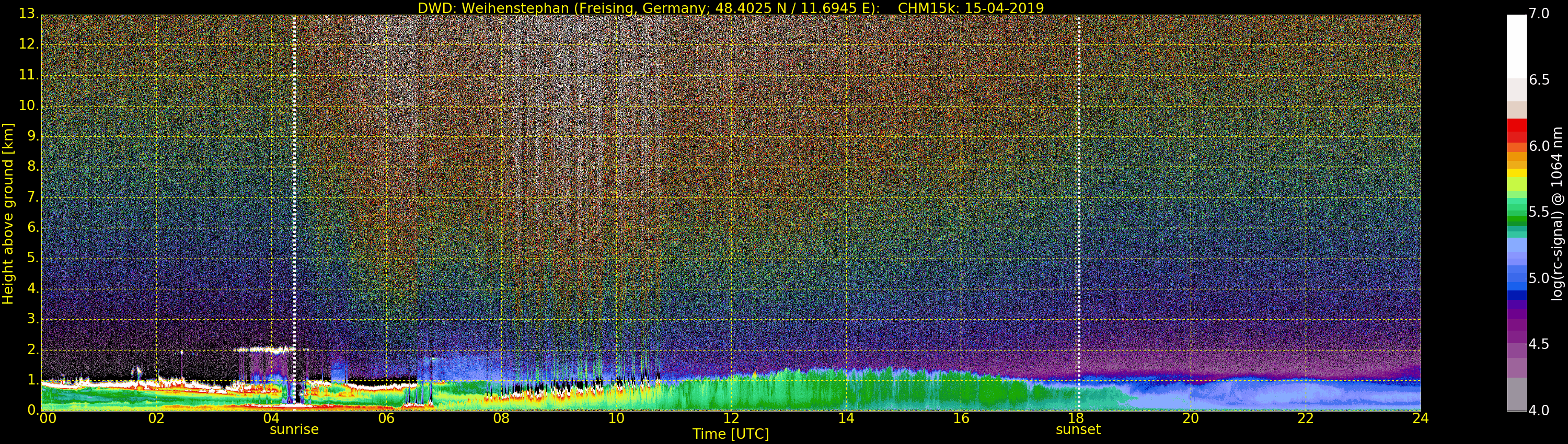Image resolution: width=1568 pixels, height=444 pixels.
Task: Click the '7.0' value on the colorbar scale
Action: (x=1539, y=14)
